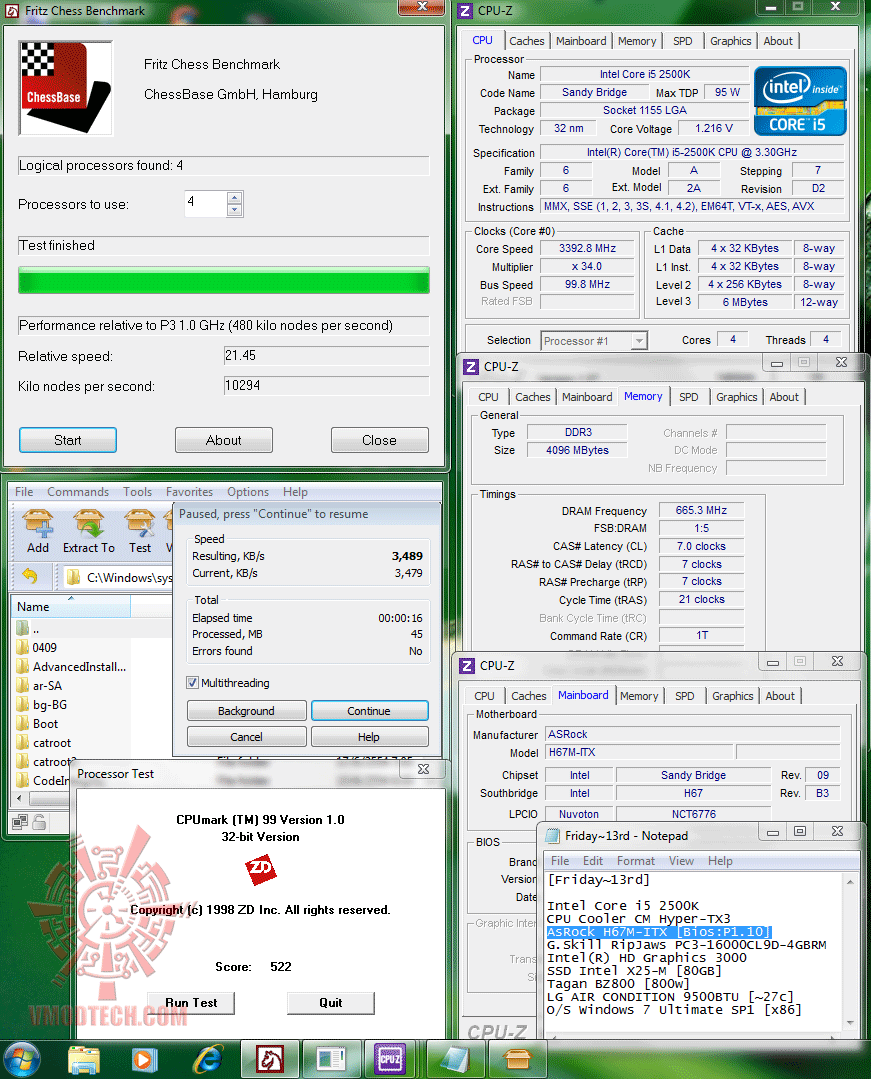The image size is (871, 1079).
Task: Click the WinRAR status bar lock icon
Action: pos(39,822)
